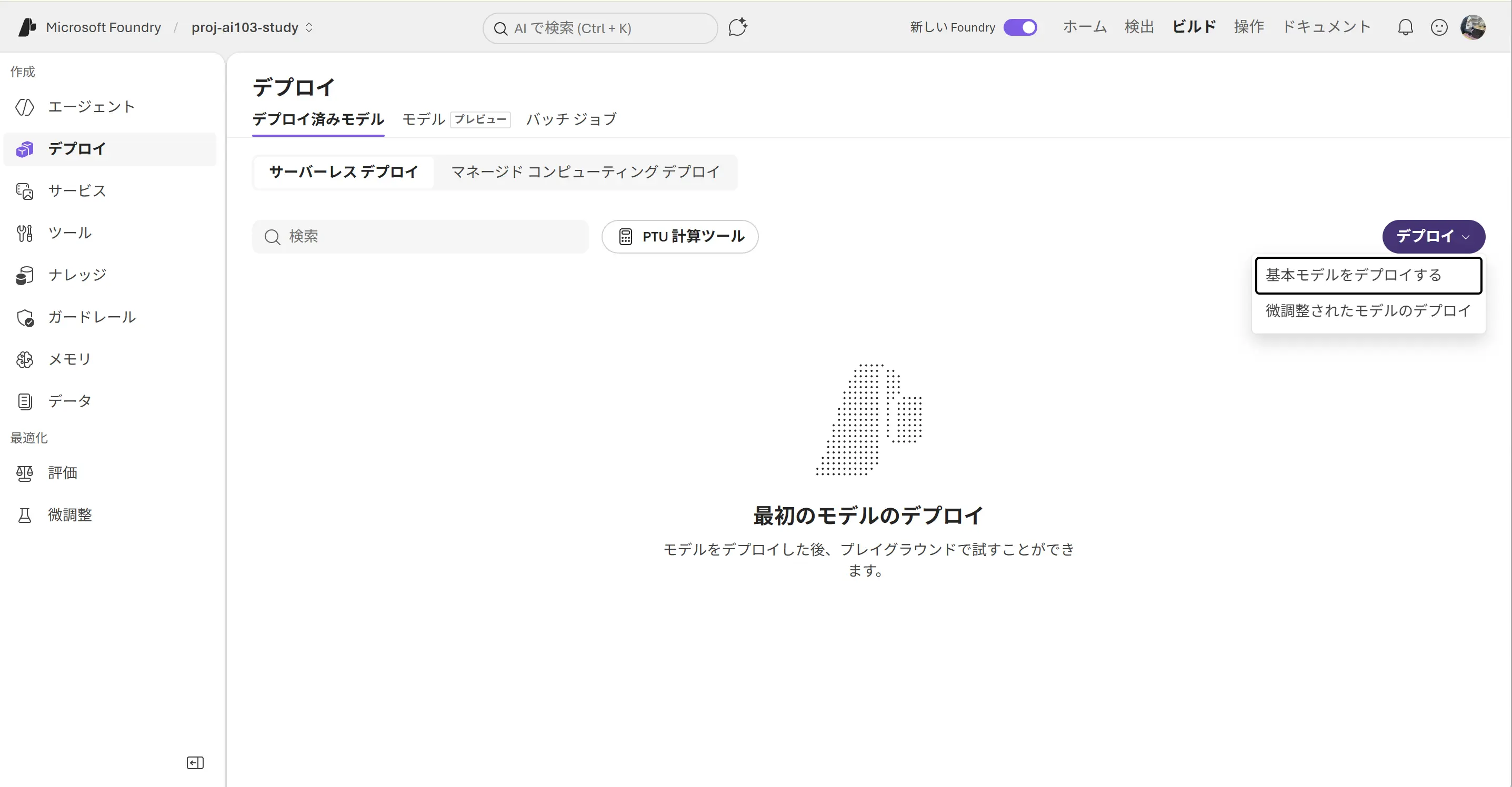Viewport: 1512px width, 787px height.
Task: Open メモリ label in the sidebar
Action: [x=70, y=359]
